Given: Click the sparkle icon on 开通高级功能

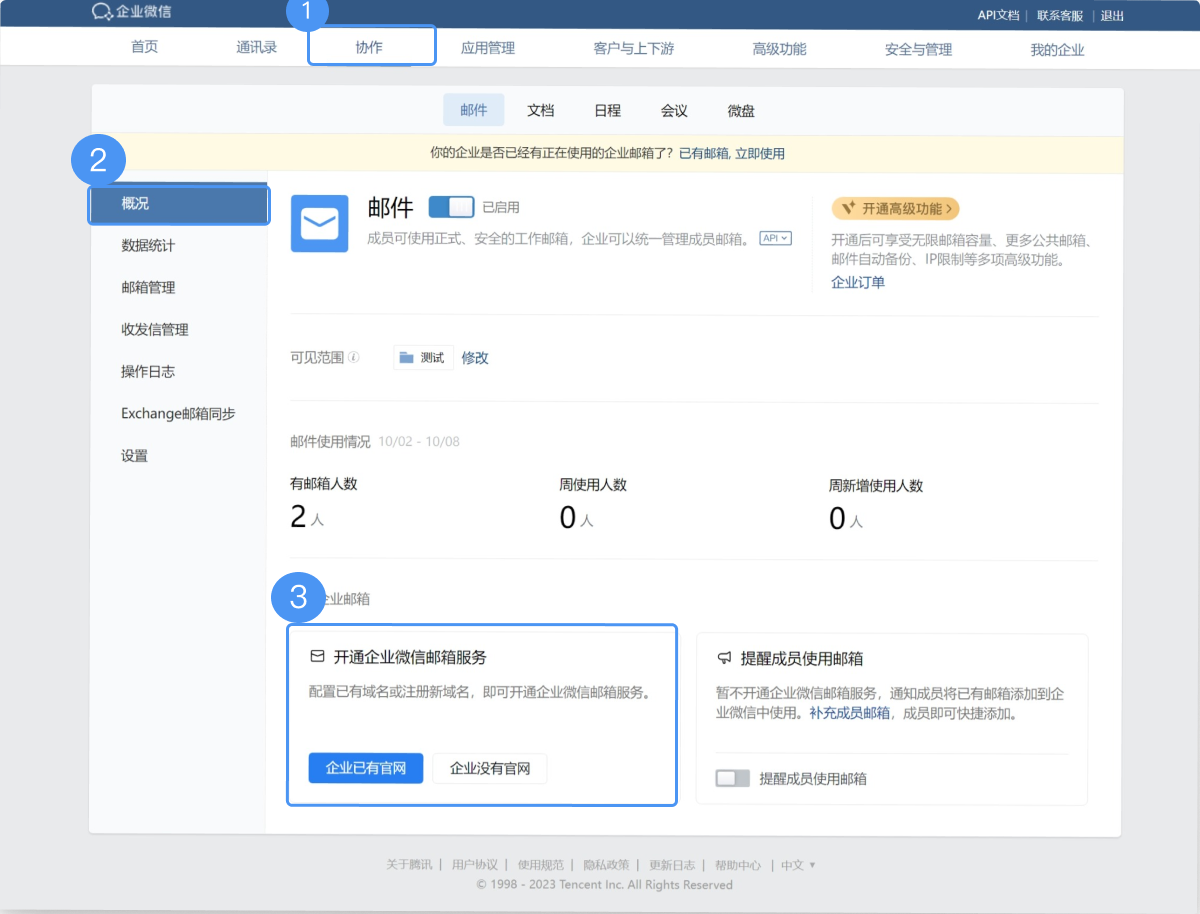Looking at the screenshot, I should (848, 208).
